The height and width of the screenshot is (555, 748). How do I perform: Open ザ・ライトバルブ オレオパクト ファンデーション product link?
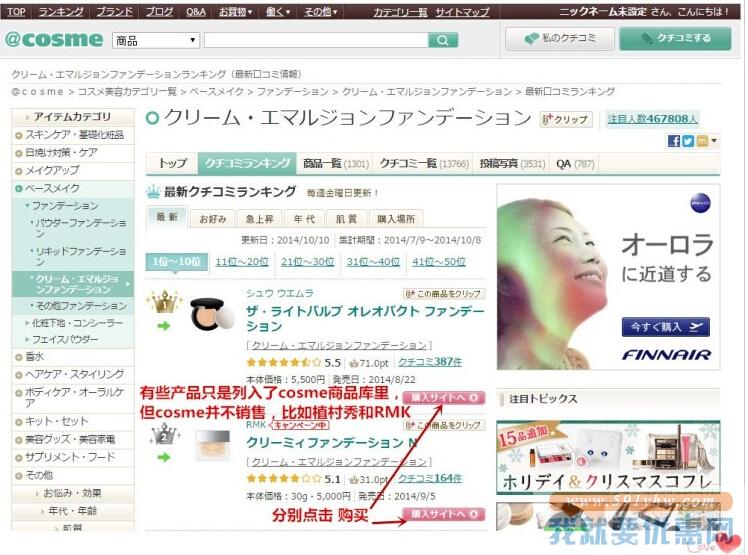[364, 319]
